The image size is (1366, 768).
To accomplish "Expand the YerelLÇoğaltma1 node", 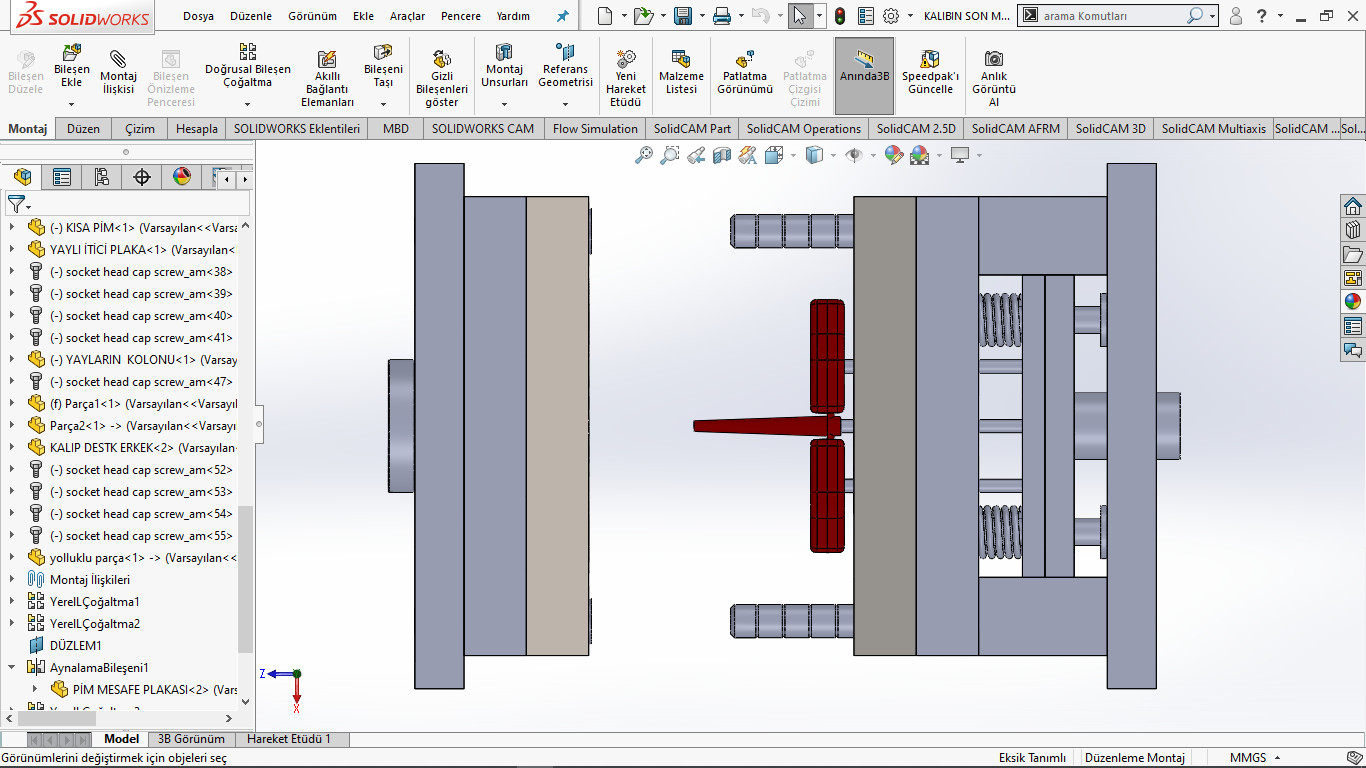I will [x=12, y=602].
